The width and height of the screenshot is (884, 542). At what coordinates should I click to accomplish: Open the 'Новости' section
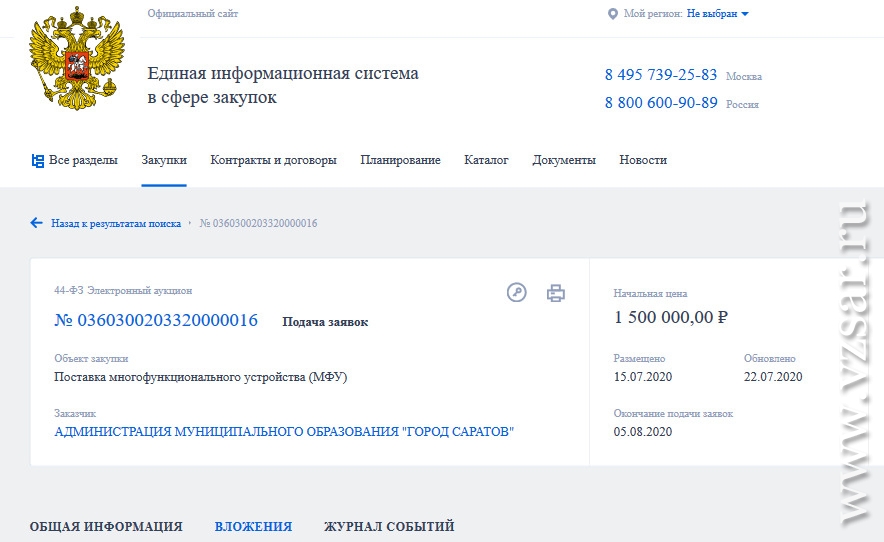coord(643,160)
